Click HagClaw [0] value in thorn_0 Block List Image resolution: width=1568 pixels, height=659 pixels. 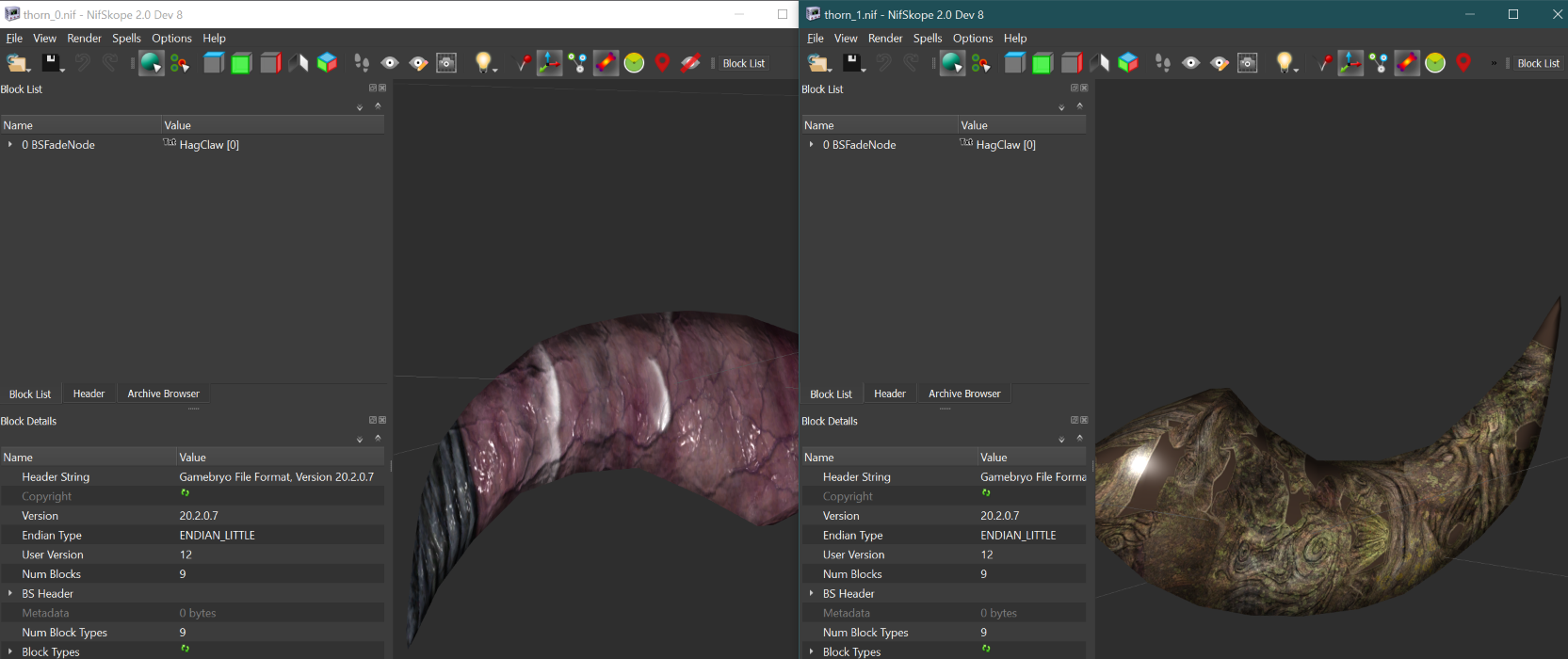[209, 145]
